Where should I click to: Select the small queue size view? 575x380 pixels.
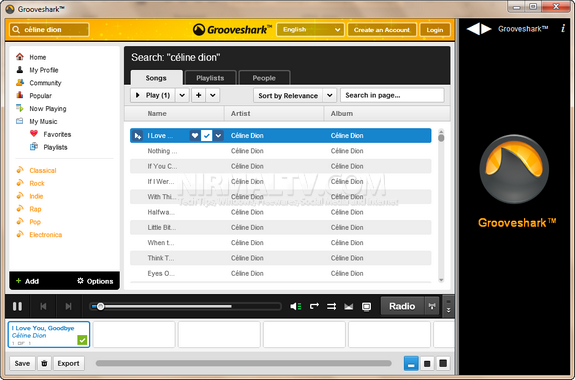point(411,363)
